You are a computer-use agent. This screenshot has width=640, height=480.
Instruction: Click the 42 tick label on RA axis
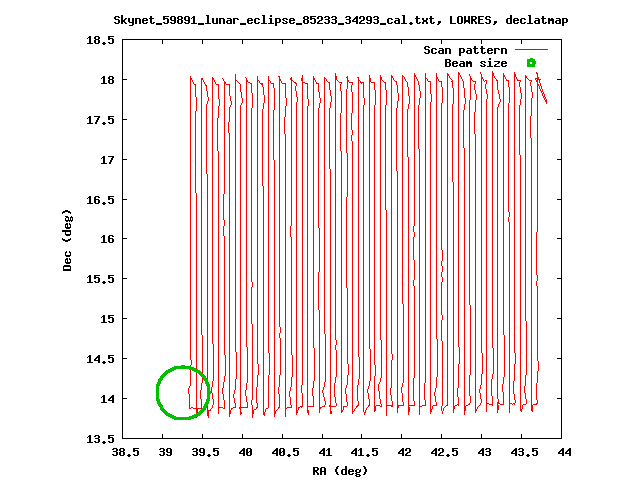pyautogui.click(x=404, y=452)
